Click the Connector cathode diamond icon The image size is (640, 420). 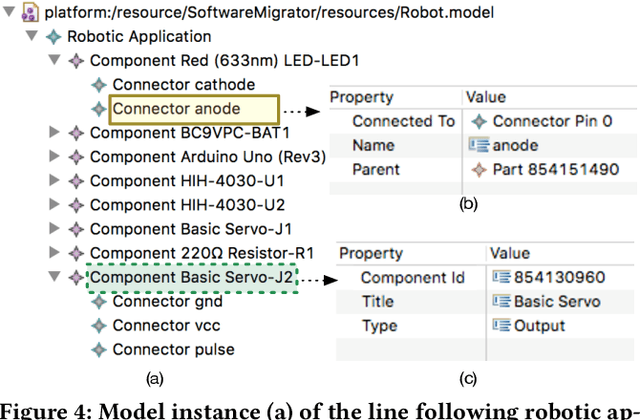click(x=98, y=85)
